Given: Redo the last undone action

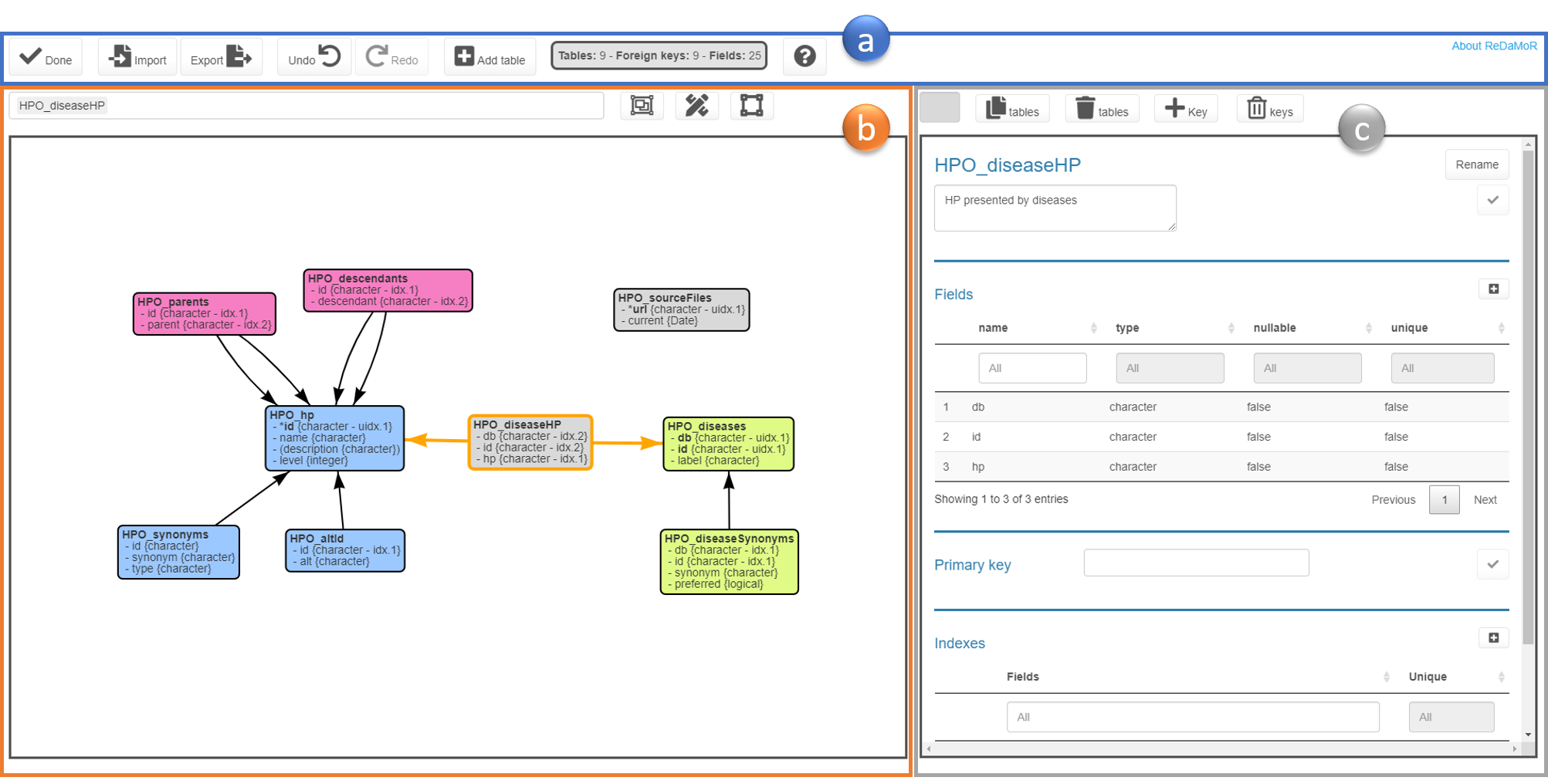Looking at the screenshot, I should (392, 57).
